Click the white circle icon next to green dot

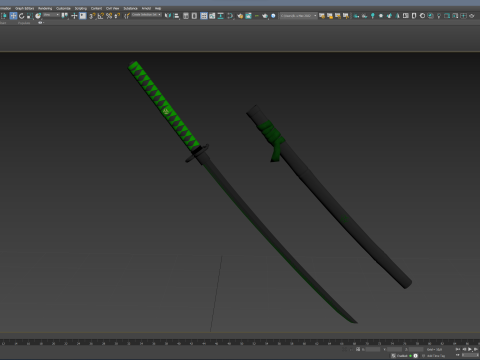click(416, 356)
